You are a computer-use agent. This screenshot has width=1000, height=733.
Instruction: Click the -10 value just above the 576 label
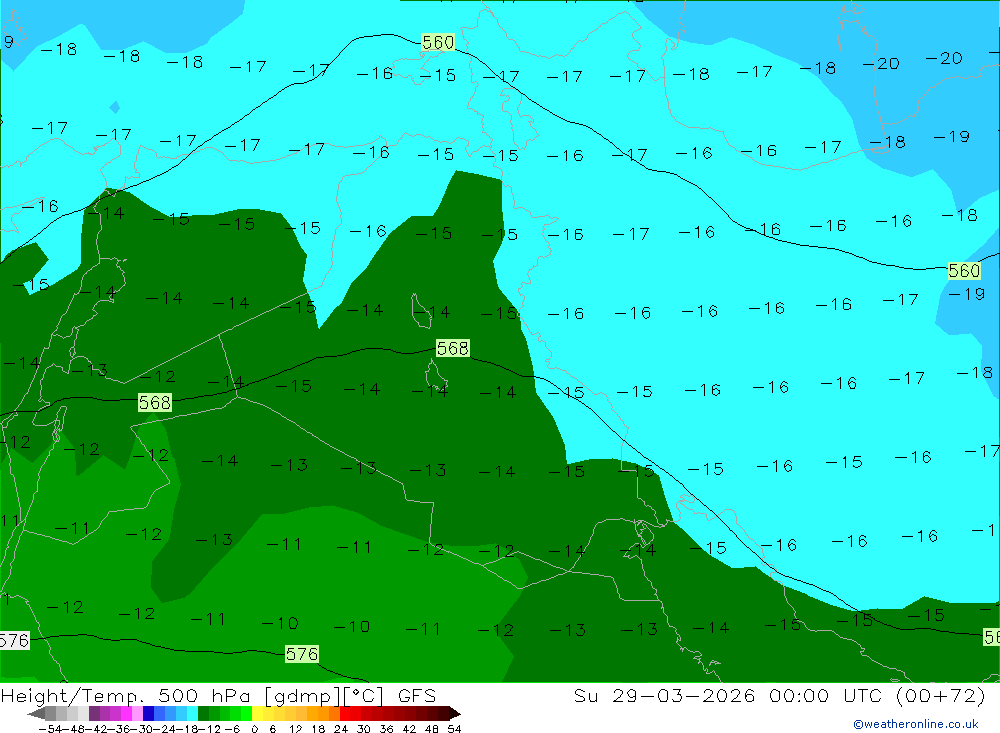click(x=280, y=623)
